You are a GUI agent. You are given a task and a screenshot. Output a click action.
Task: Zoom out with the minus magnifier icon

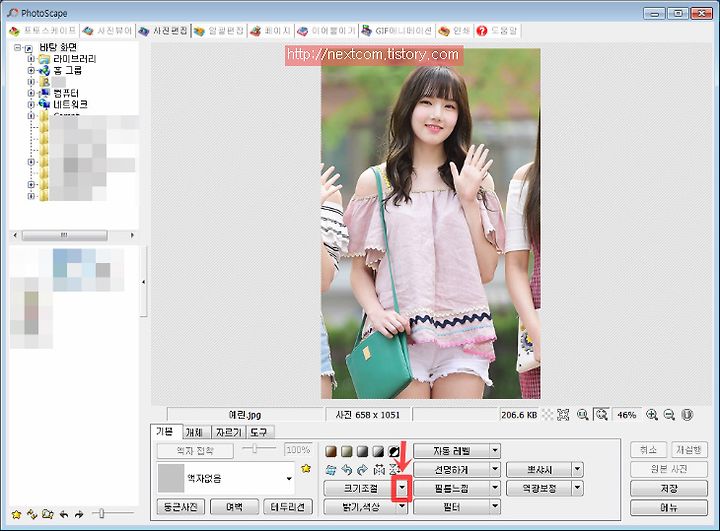pyautogui.click(x=669, y=415)
